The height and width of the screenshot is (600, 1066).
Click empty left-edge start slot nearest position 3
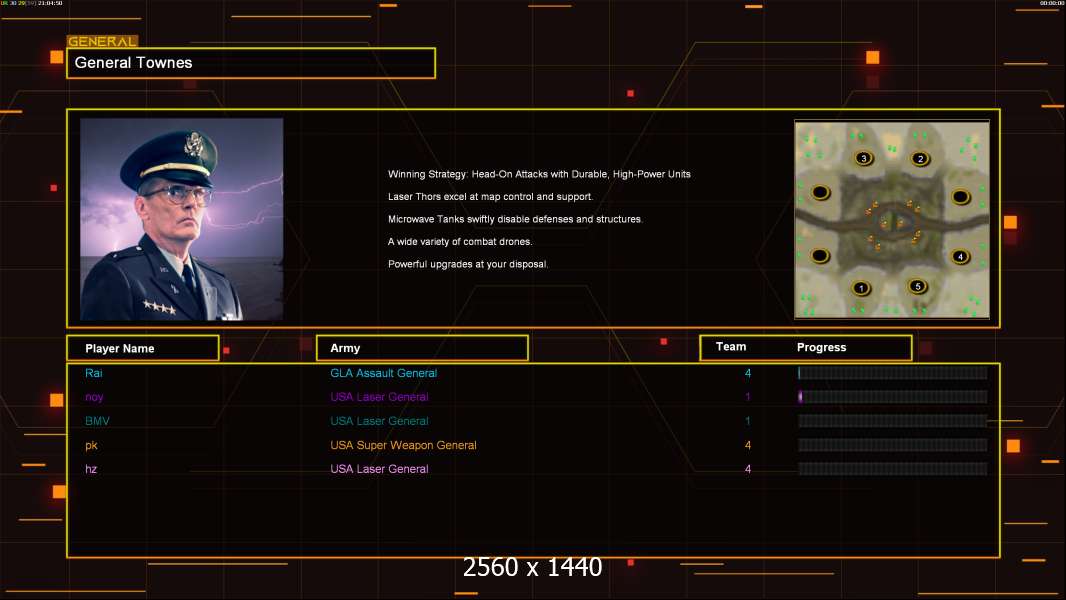point(821,192)
